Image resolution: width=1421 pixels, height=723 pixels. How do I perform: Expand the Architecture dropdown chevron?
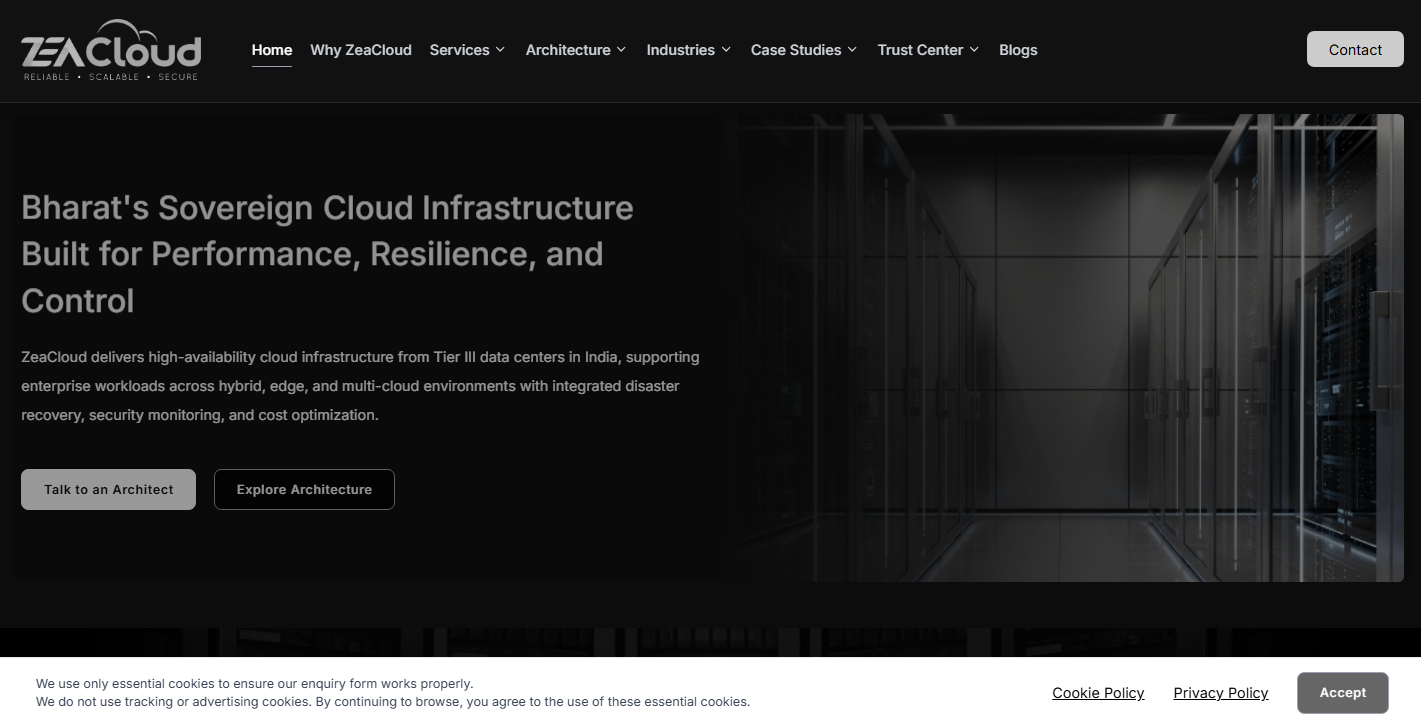point(621,50)
